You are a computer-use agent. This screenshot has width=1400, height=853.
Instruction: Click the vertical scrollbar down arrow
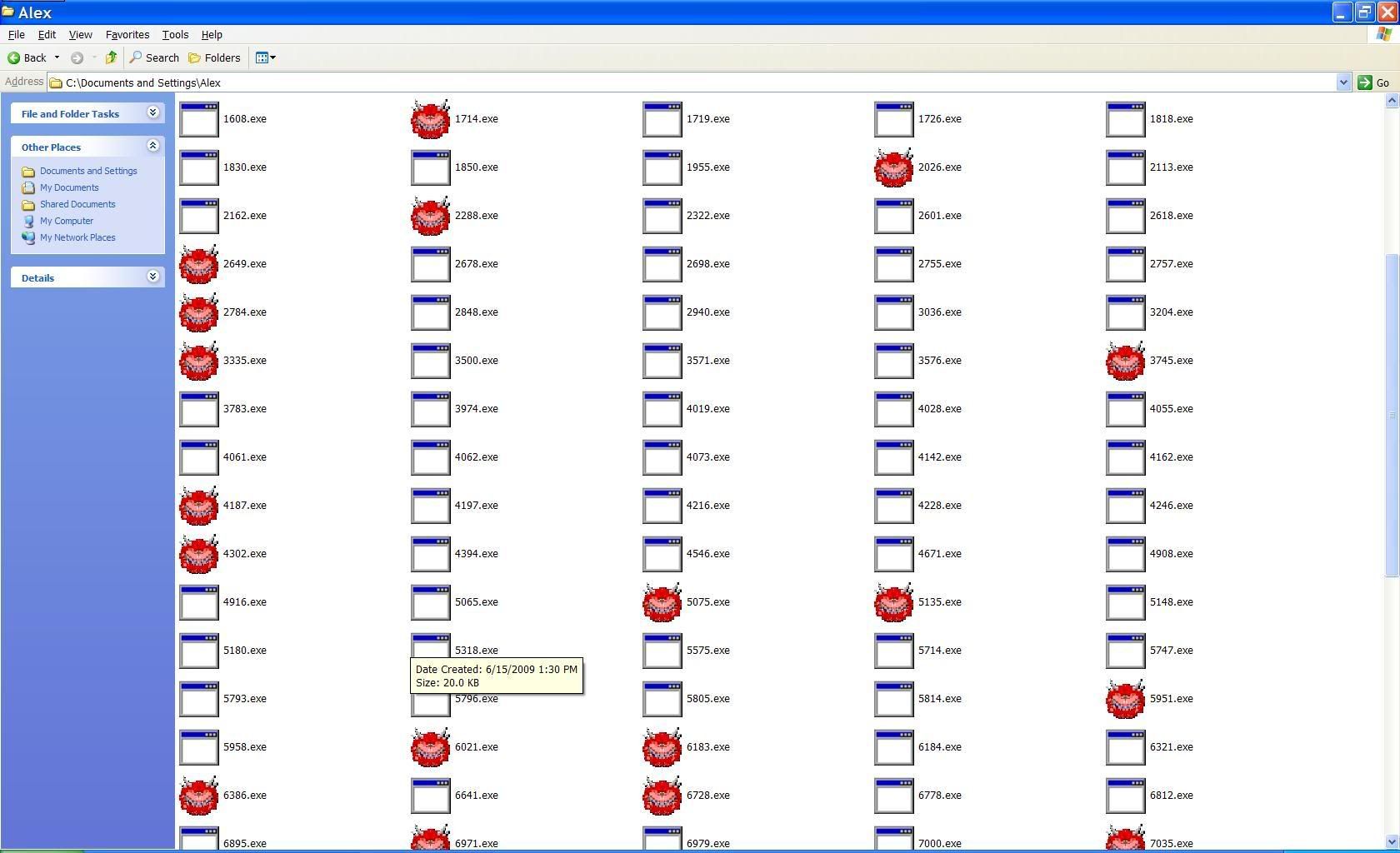click(x=1391, y=841)
